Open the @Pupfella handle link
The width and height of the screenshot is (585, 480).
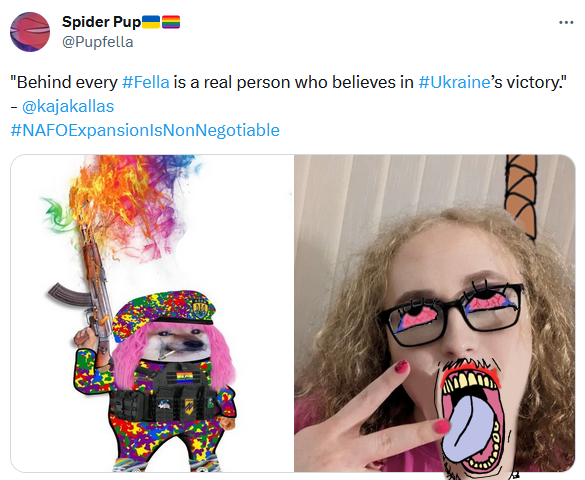[98, 42]
